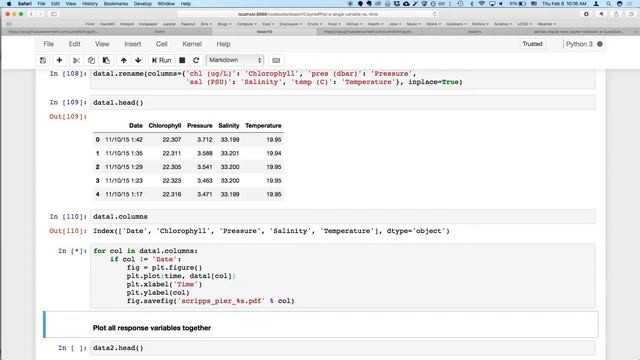Open the Jupyter File menu
Viewport: 640px width, 360px height.
49,44
